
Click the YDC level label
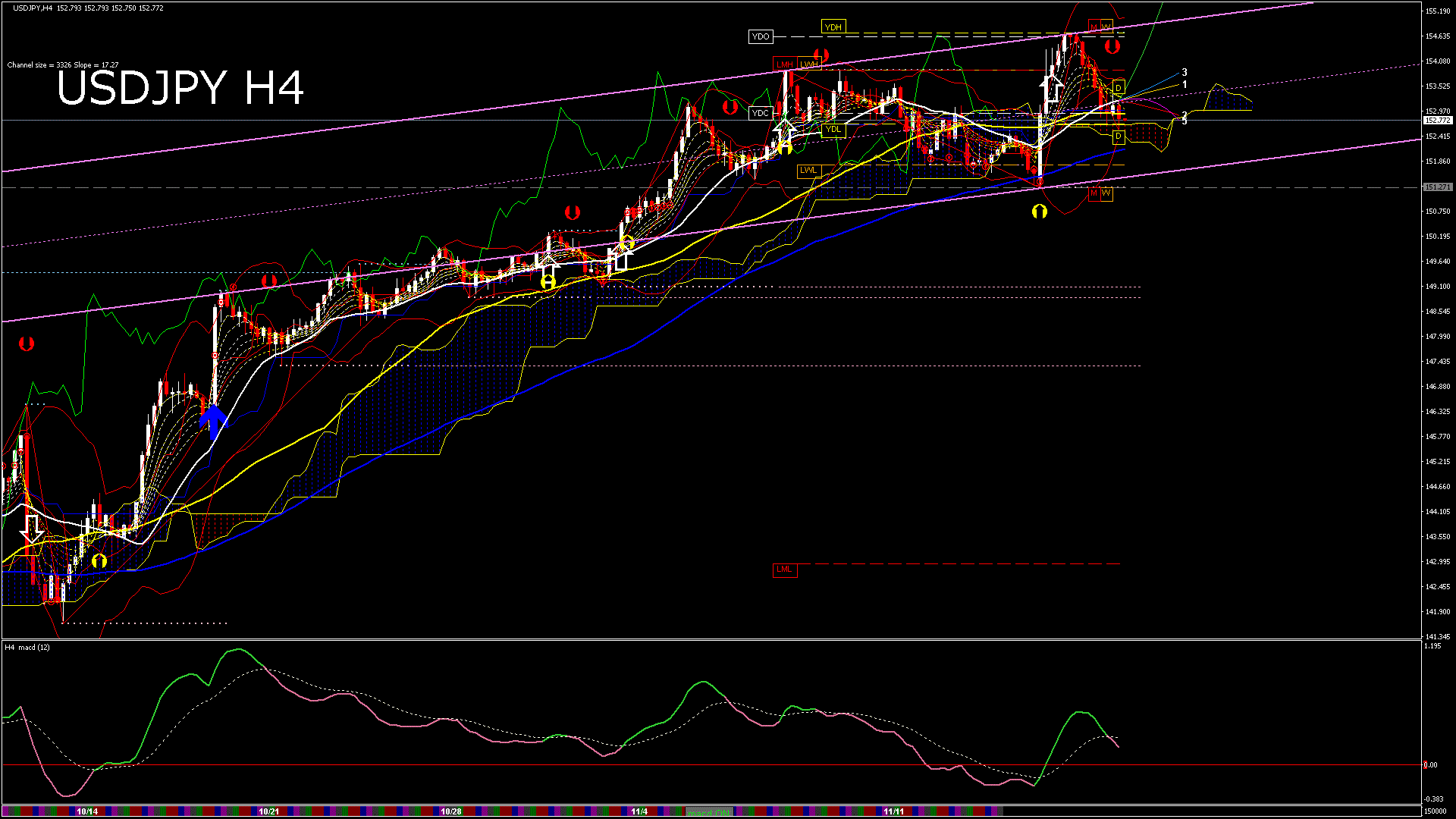pyautogui.click(x=760, y=113)
